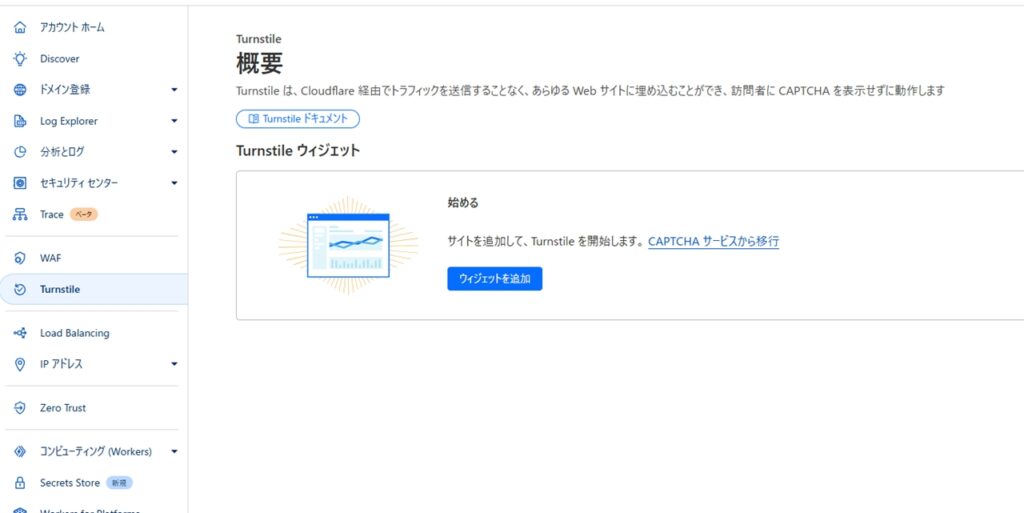The width and height of the screenshot is (1024, 513).
Task: Click the セキュリティ センター label text
Action: 79,183
